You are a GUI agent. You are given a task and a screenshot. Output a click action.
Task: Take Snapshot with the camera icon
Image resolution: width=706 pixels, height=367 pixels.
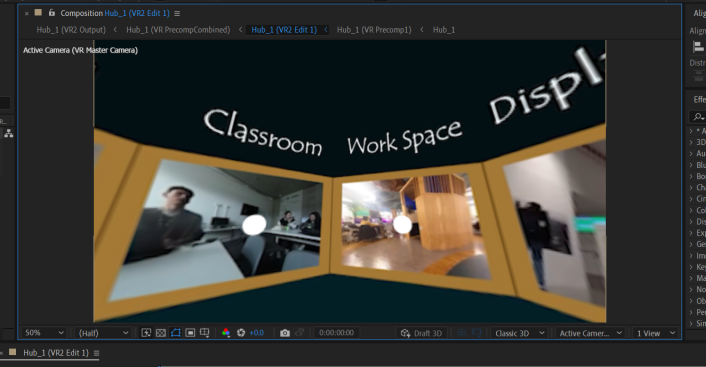coord(285,333)
